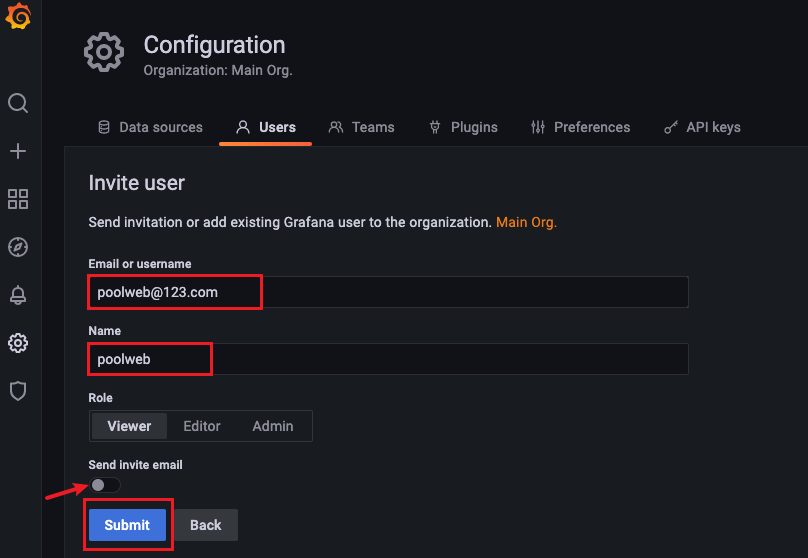
Task: Switch to the Data sources tab
Action: [x=150, y=127]
